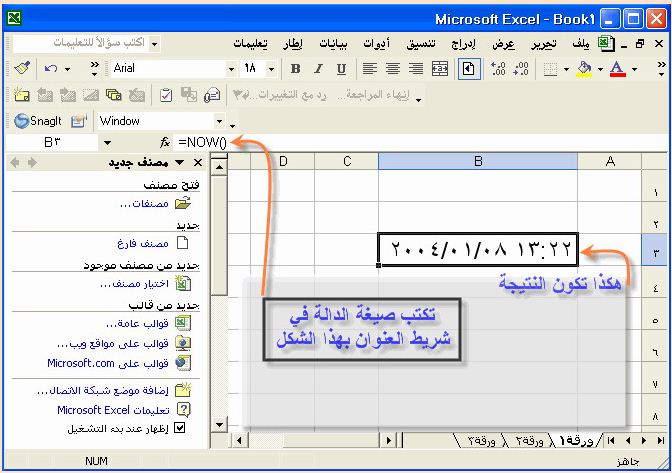Open the إدراج (Insert) menu

[463, 44]
